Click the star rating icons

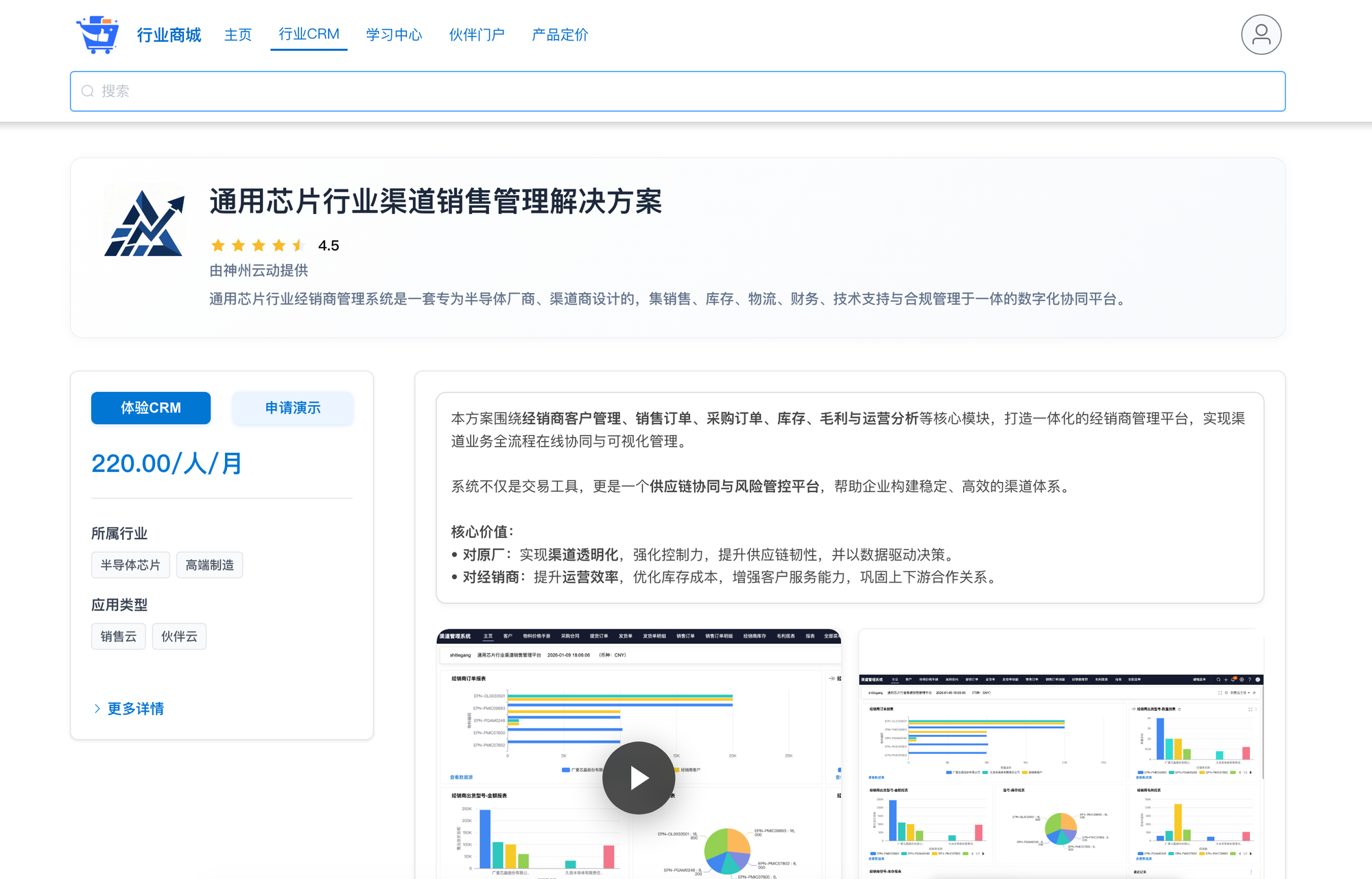tap(258, 246)
